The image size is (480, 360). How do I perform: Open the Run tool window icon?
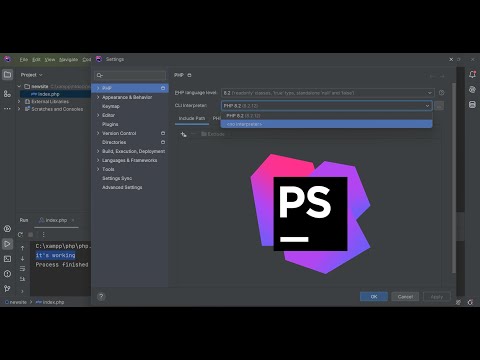pos(7,244)
